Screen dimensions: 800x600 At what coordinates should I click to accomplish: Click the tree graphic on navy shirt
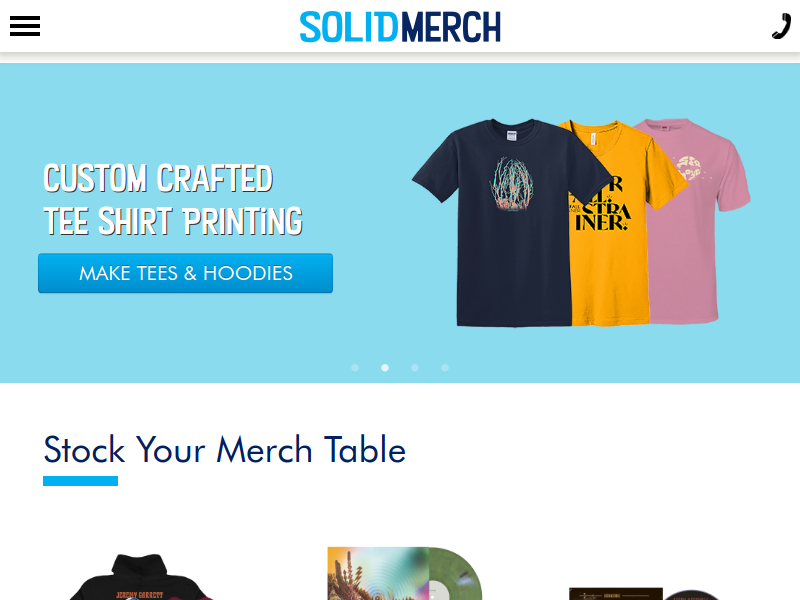click(511, 185)
